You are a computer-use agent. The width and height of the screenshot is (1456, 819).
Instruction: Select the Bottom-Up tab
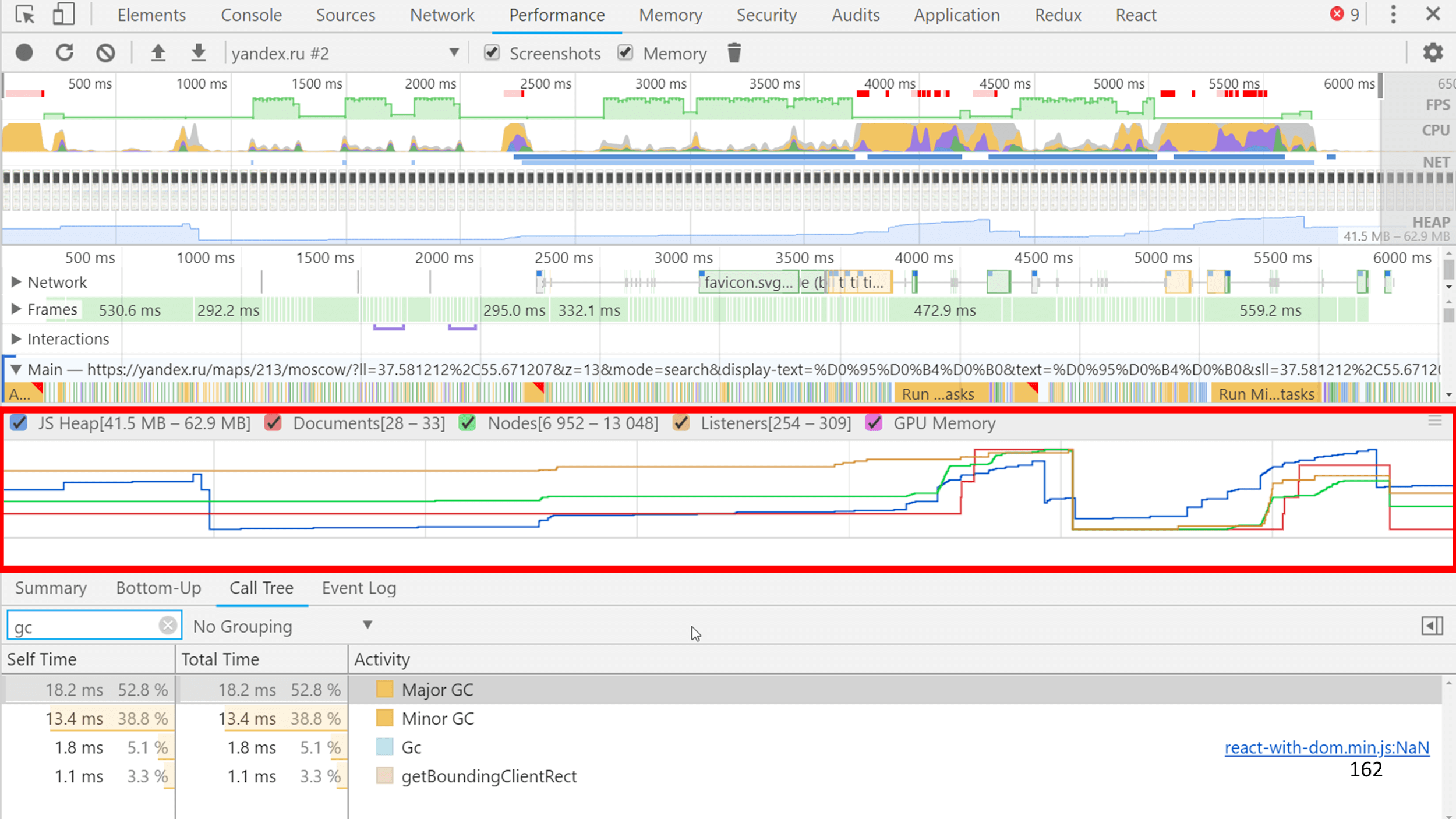(158, 587)
